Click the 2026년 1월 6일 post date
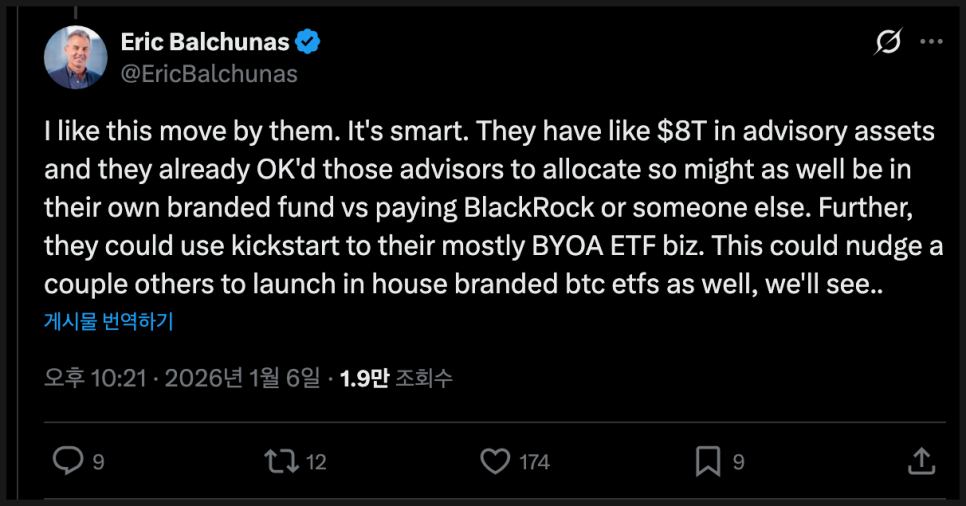Image resolution: width=966 pixels, height=506 pixels. click(x=243, y=379)
